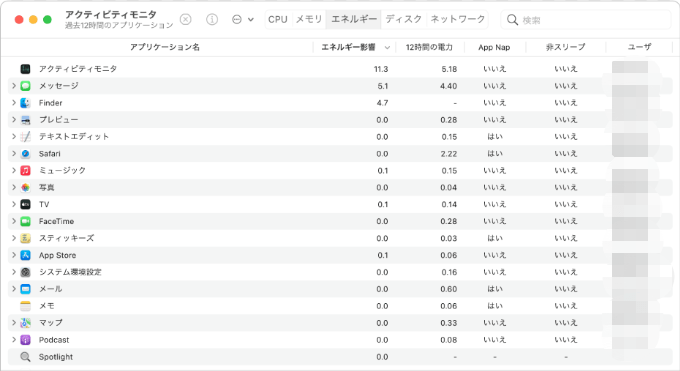Screen dimensions: 680x371
Task: Open the ディスク tab
Action: tap(404, 20)
